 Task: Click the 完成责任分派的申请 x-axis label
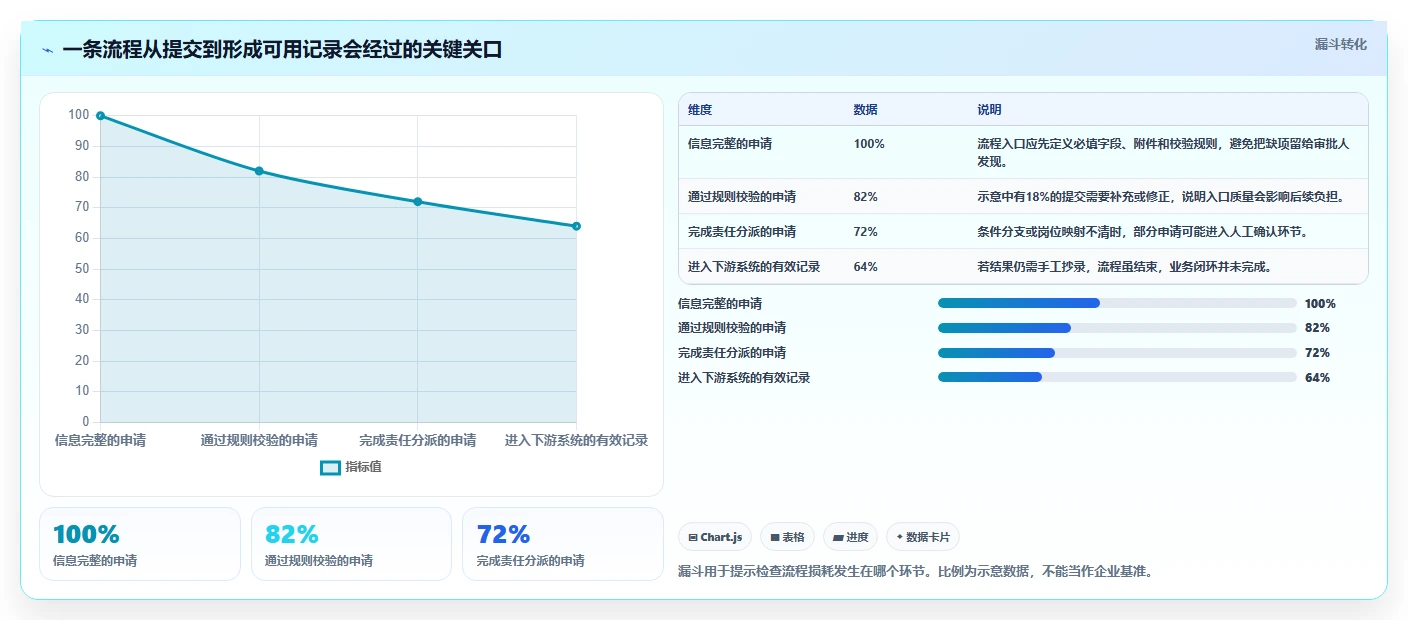tap(418, 440)
